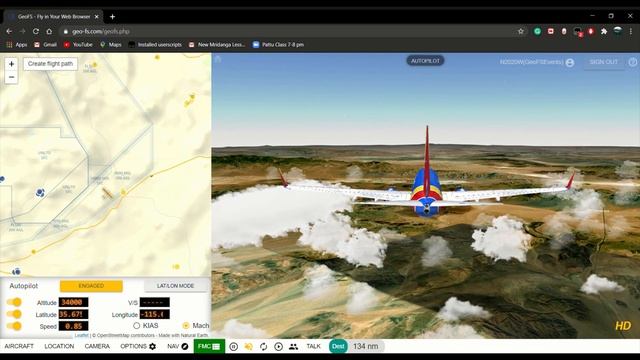The width and height of the screenshot is (640, 360).
Task: Bookmark this page with the star icon
Action: [521, 31]
